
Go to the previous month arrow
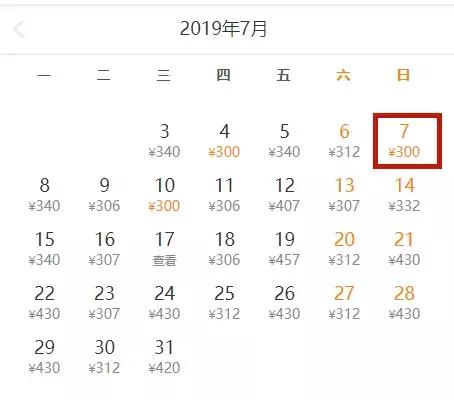19,29
